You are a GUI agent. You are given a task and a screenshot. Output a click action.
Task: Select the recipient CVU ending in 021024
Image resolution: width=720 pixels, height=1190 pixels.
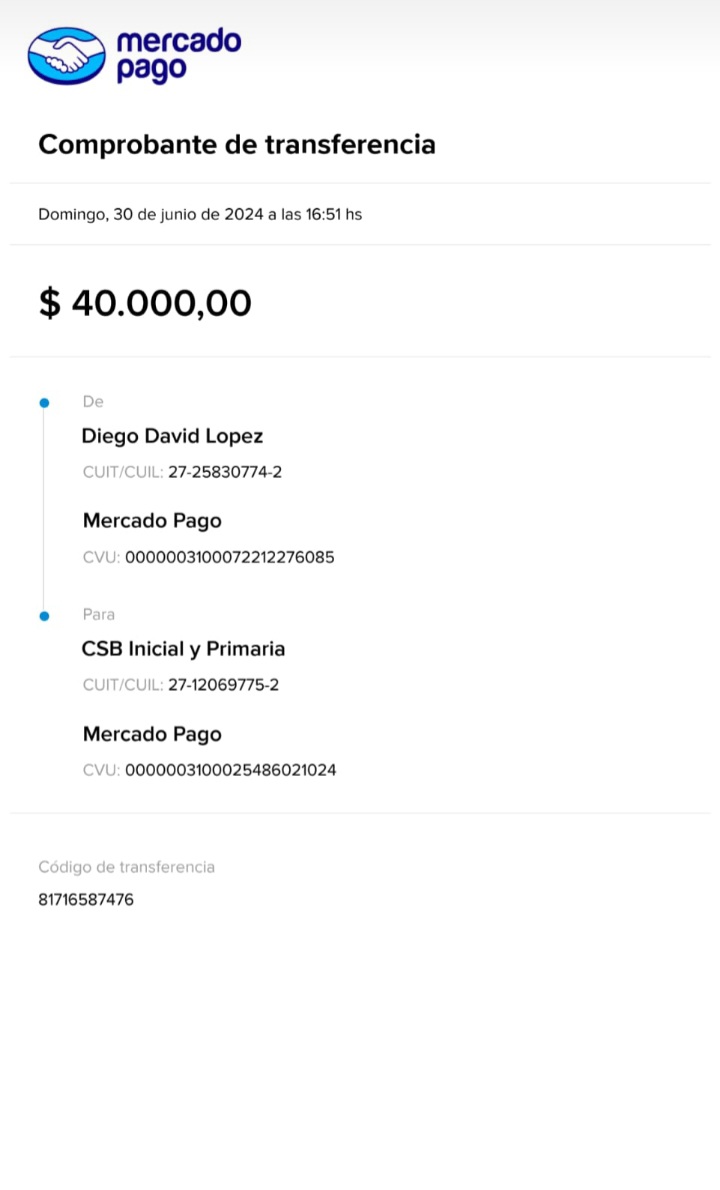coord(230,771)
